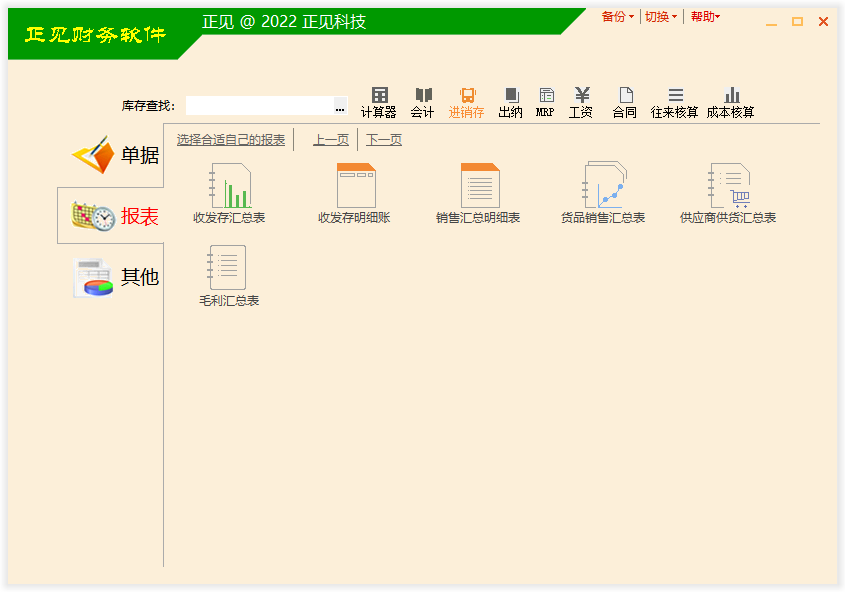This screenshot has height=592, width=845.
Task: Click the ellipsis button beside 库存查找
Action: (x=340, y=106)
